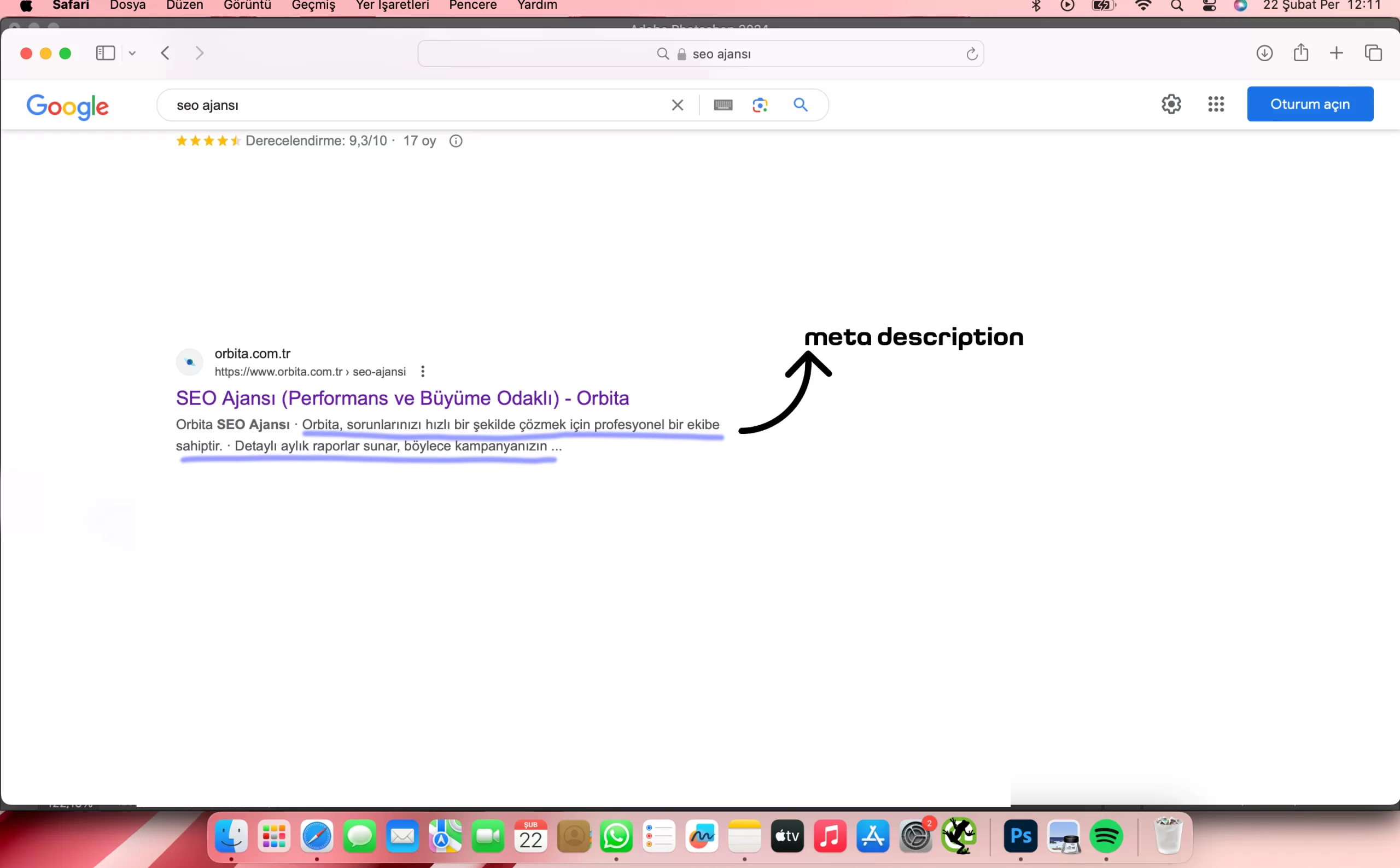Open the Google apps grid

[1216, 104]
